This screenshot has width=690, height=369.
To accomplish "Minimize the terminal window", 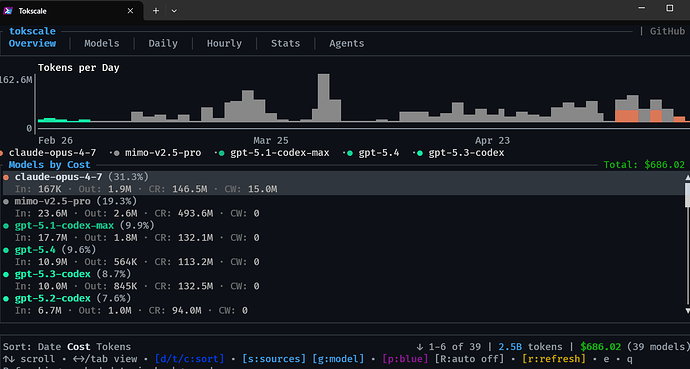I will coord(642,8).
